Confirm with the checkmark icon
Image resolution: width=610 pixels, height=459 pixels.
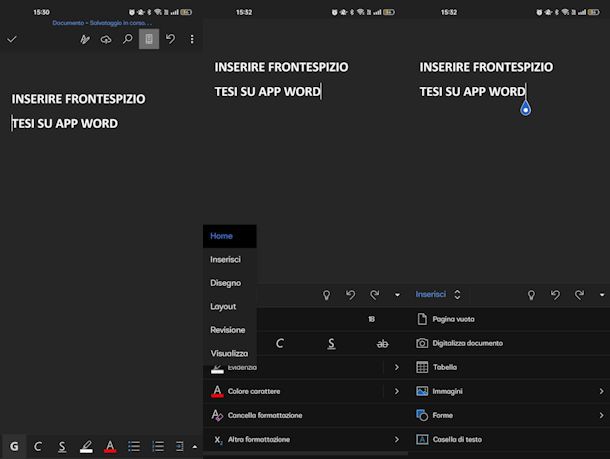pos(12,39)
